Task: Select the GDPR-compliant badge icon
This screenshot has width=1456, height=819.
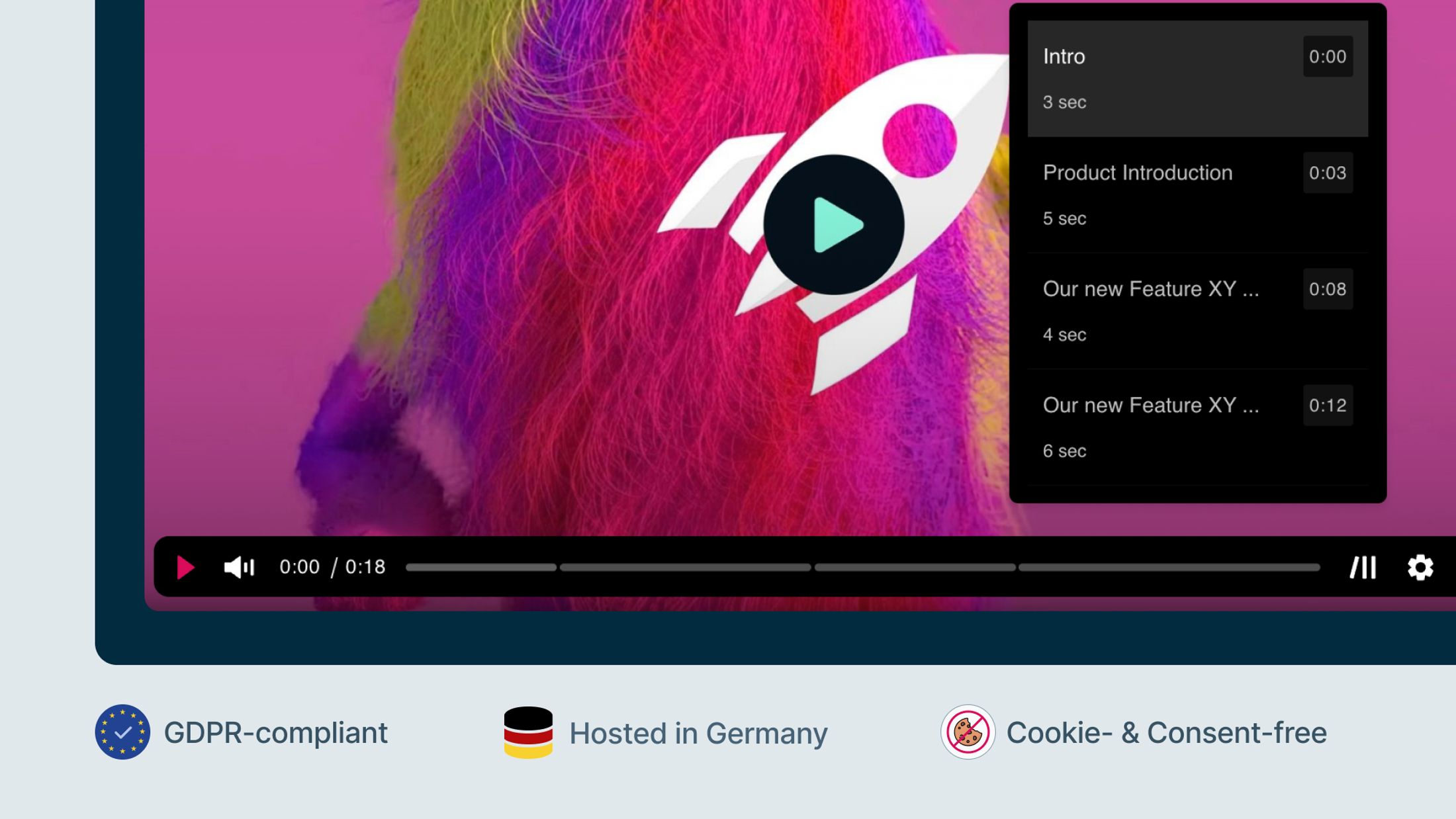Action: coord(121,732)
